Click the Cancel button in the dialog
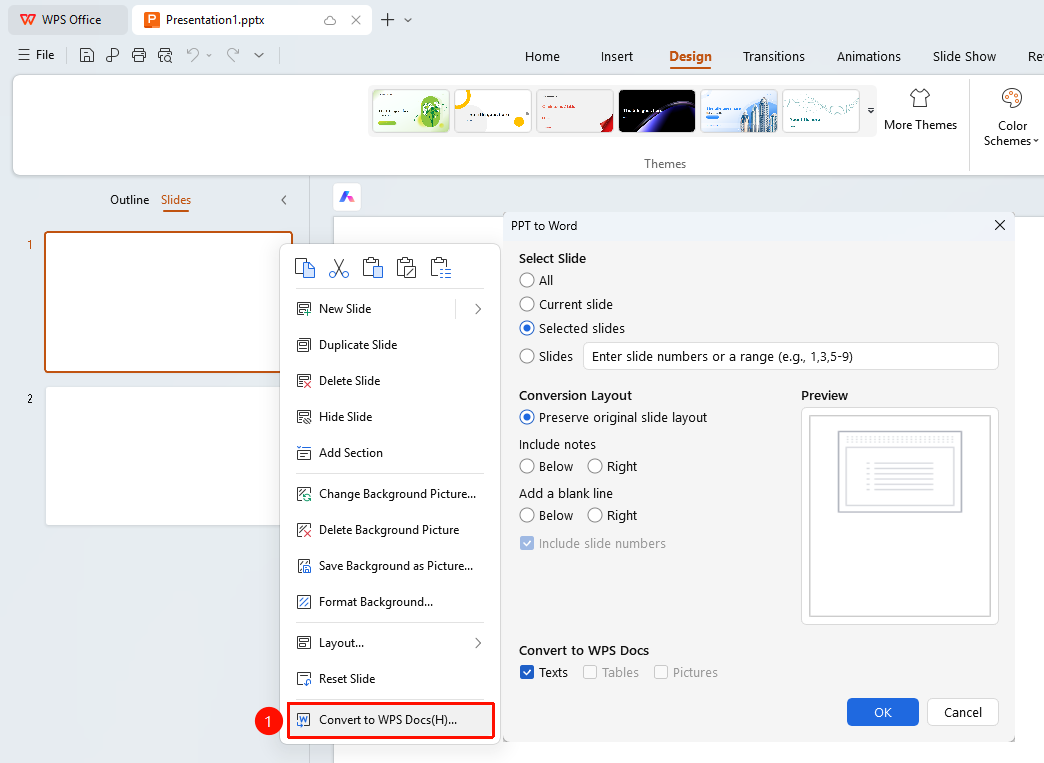Viewport: 1044px width, 763px height. tap(963, 712)
